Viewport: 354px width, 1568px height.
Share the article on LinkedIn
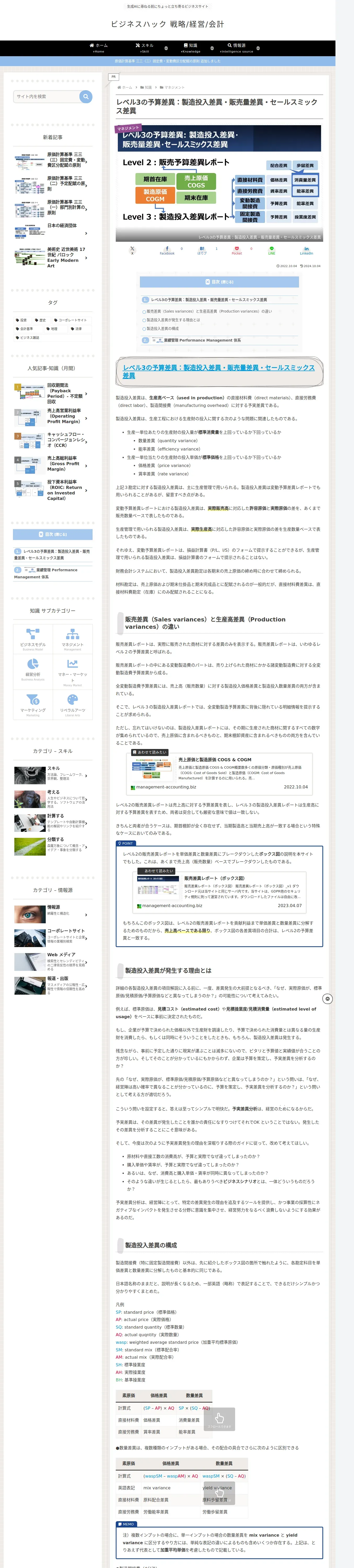point(306,250)
